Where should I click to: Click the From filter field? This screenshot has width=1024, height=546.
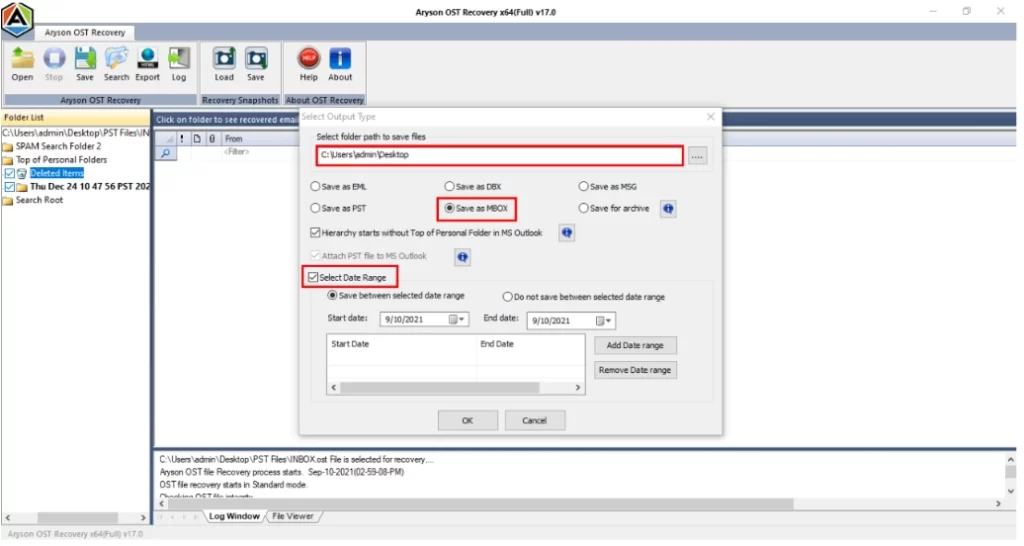260,153
